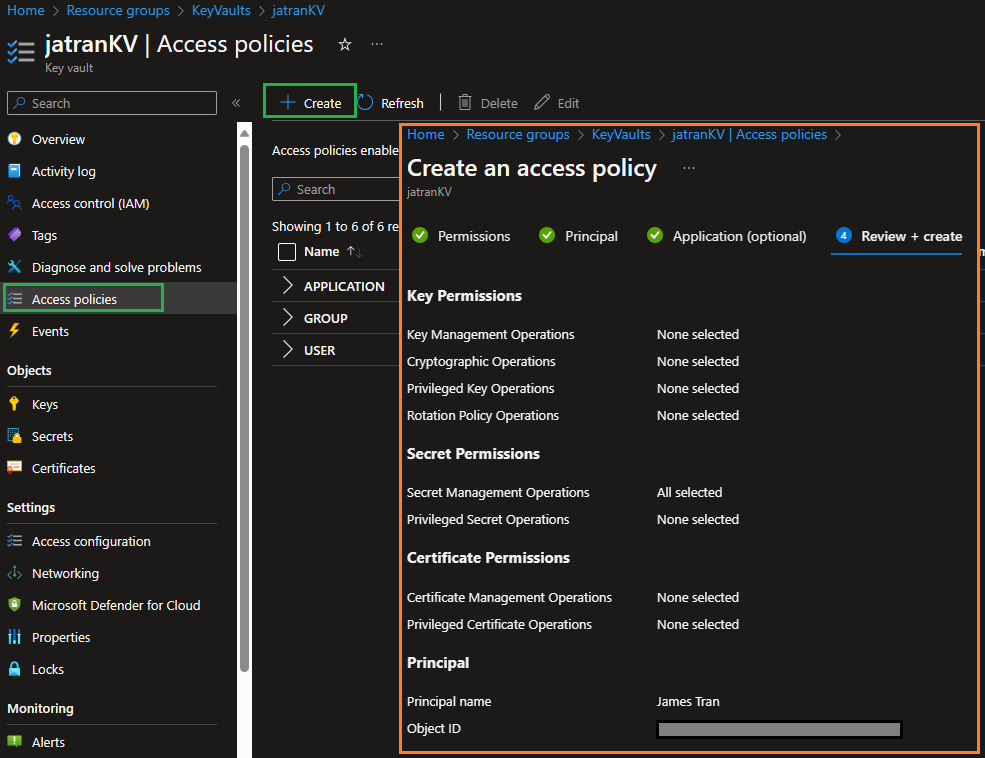Expand the APPLICATION group row
The width and height of the screenshot is (985, 758).
(x=288, y=285)
